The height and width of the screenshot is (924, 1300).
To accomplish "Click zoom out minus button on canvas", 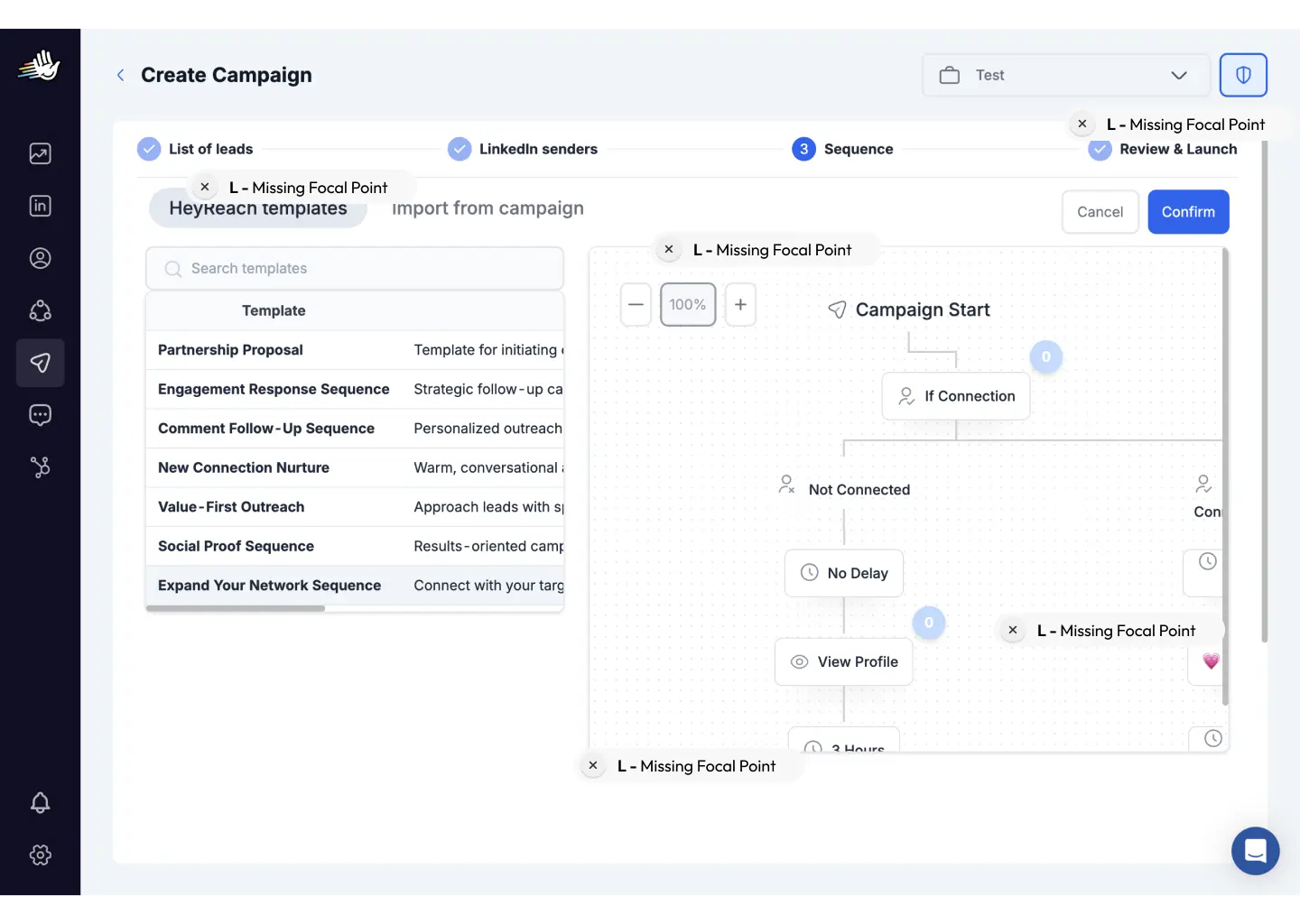I will pyautogui.click(x=636, y=304).
